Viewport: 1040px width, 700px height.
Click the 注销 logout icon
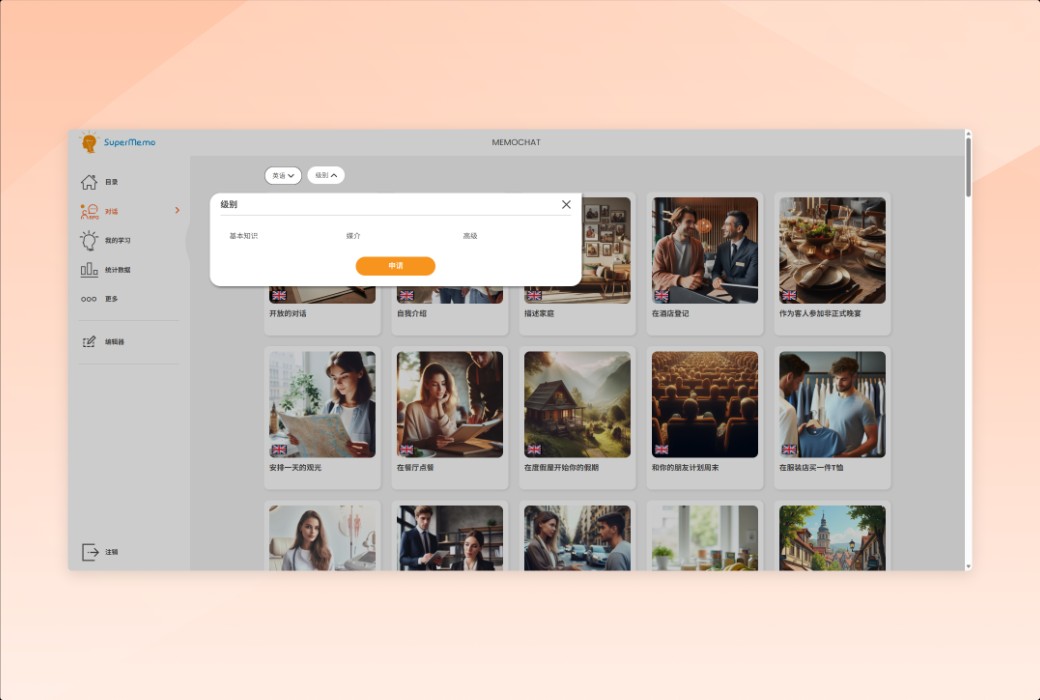coord(90,552)
